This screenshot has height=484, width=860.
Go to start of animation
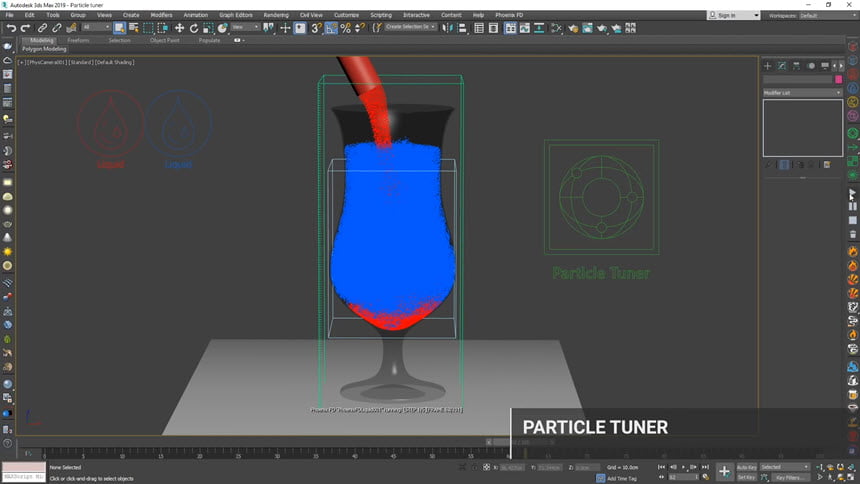click(x=661, y=467)
